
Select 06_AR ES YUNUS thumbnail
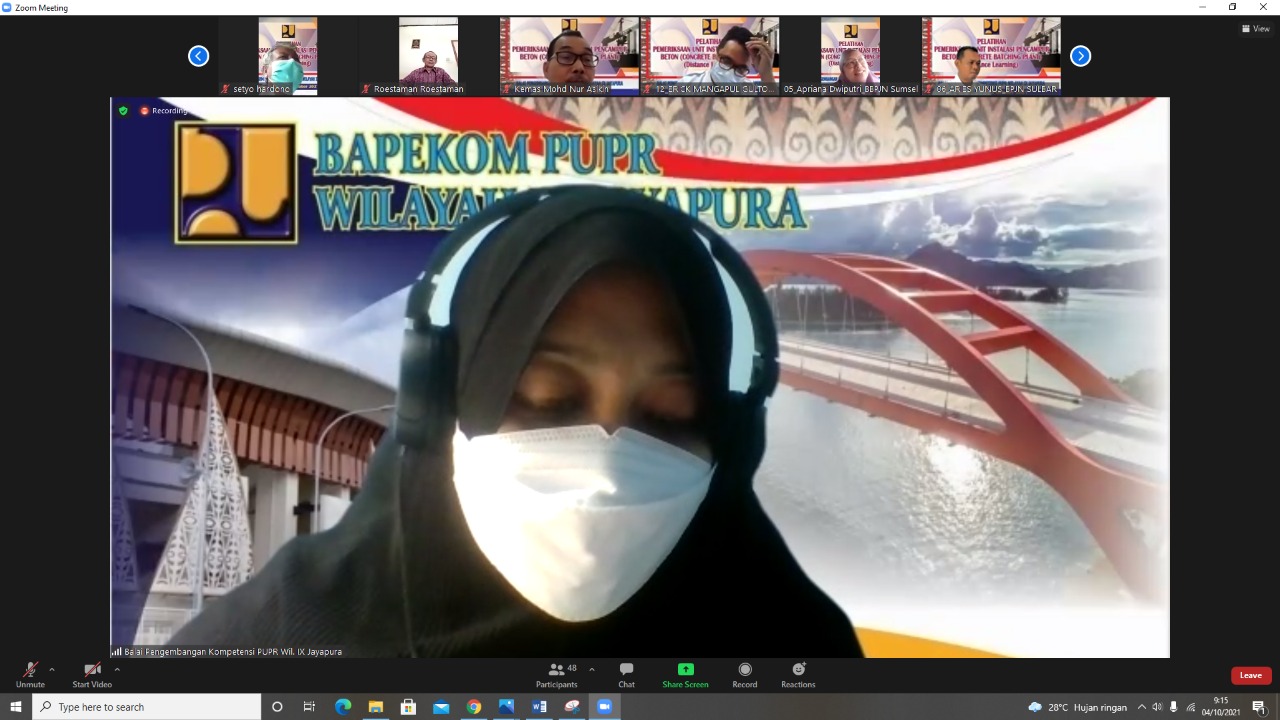(x=991, y=56)
